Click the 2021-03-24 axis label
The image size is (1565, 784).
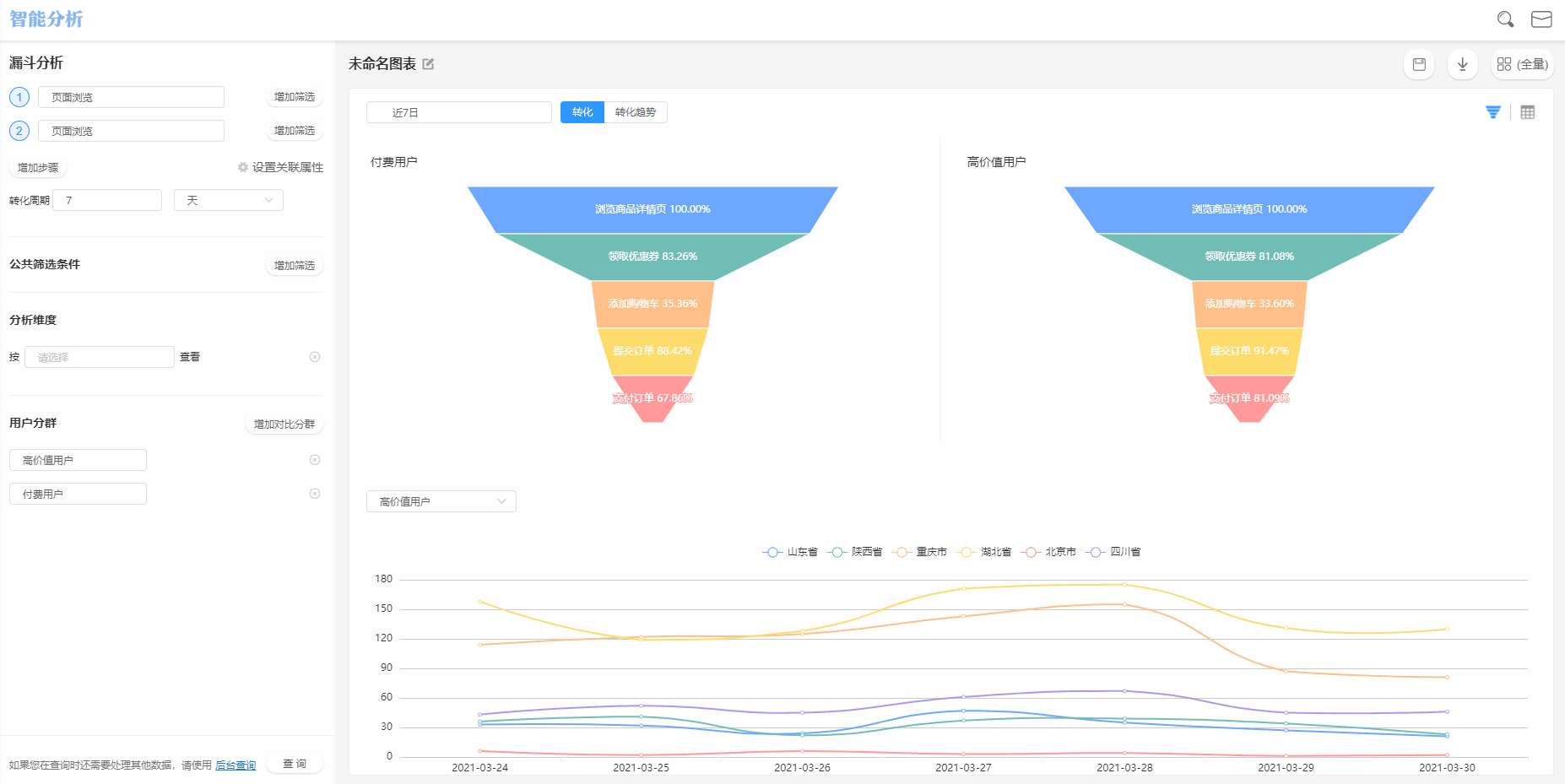[x=479, y=767]
